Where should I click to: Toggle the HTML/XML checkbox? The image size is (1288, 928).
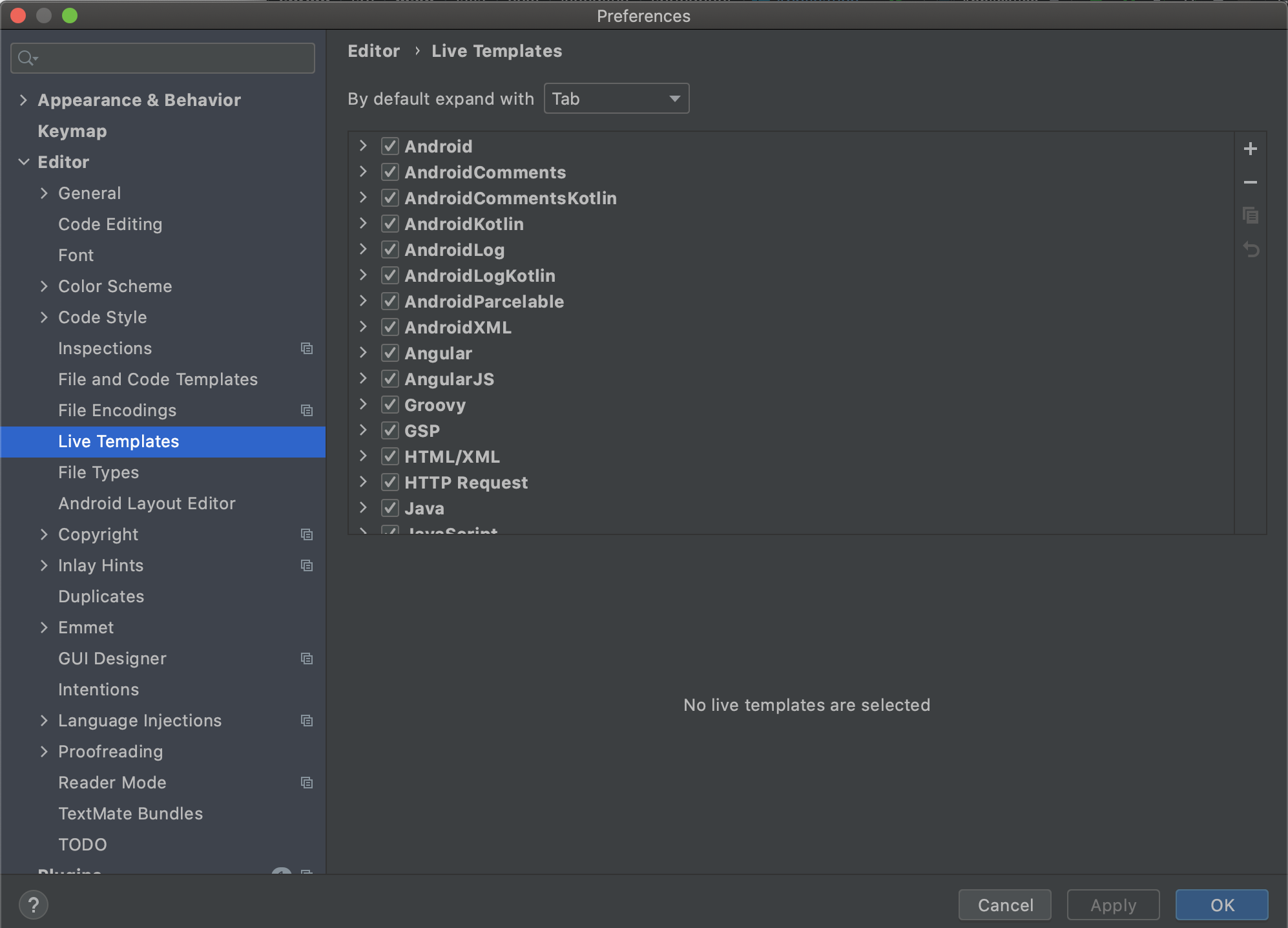390,456
